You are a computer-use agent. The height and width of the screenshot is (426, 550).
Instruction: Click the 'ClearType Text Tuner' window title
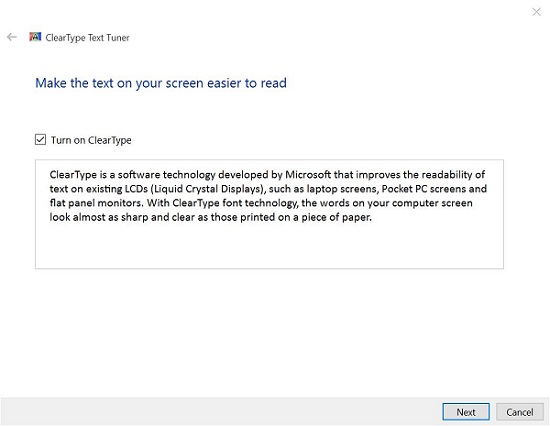tap(87, 38)
